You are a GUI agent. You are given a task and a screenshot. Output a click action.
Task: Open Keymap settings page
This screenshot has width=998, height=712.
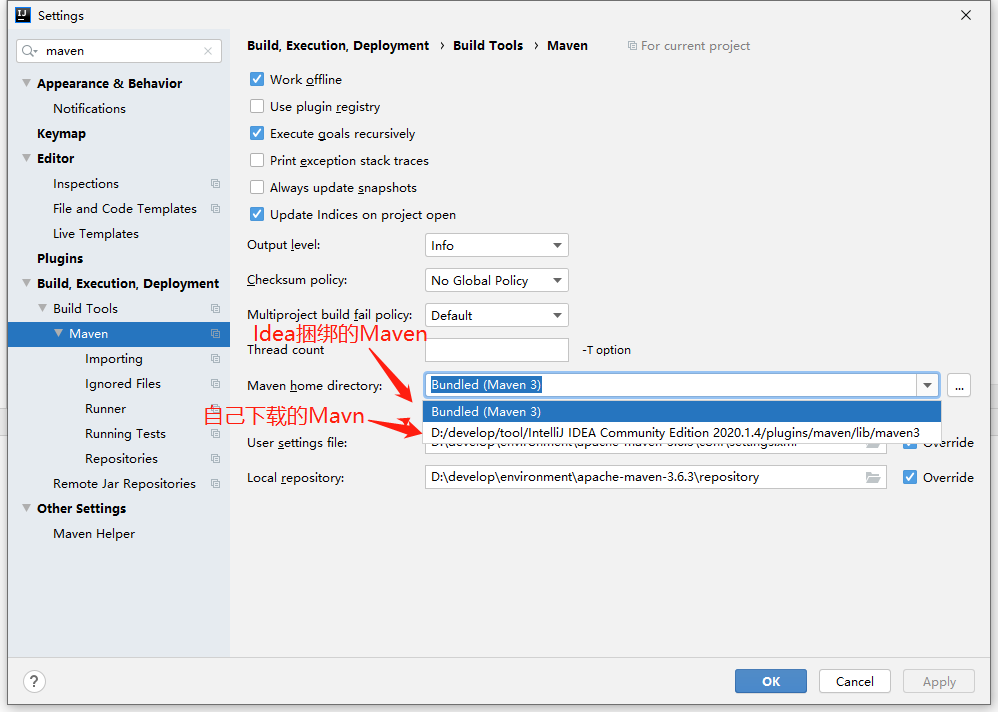click(x=61, y=134)
